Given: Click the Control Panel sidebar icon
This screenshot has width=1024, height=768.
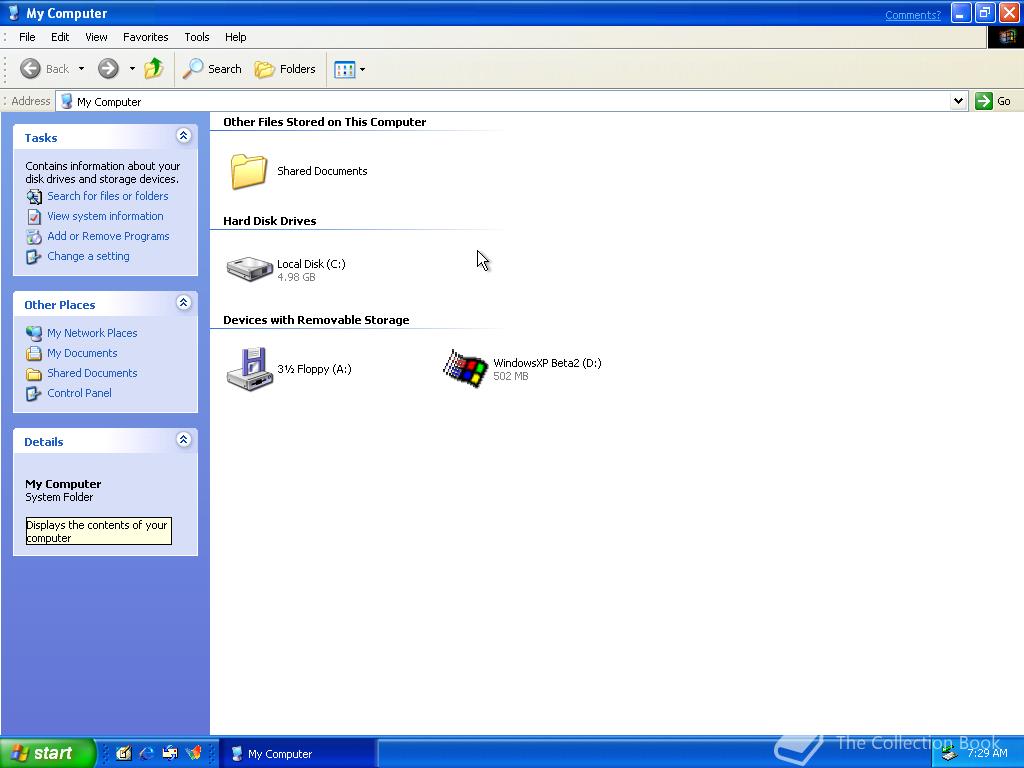Looking at the screenshot, I should (x=34, y=394).
